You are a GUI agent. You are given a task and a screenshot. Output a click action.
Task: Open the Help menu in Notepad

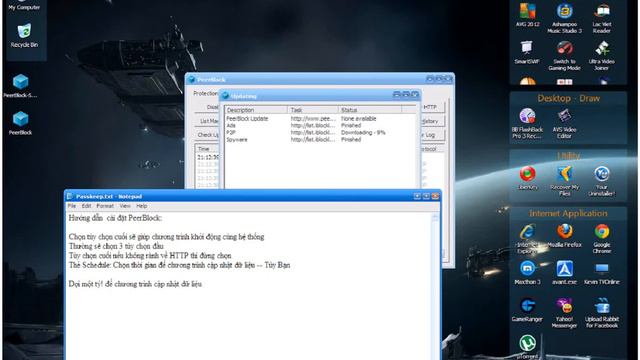[x=142, y=206]
